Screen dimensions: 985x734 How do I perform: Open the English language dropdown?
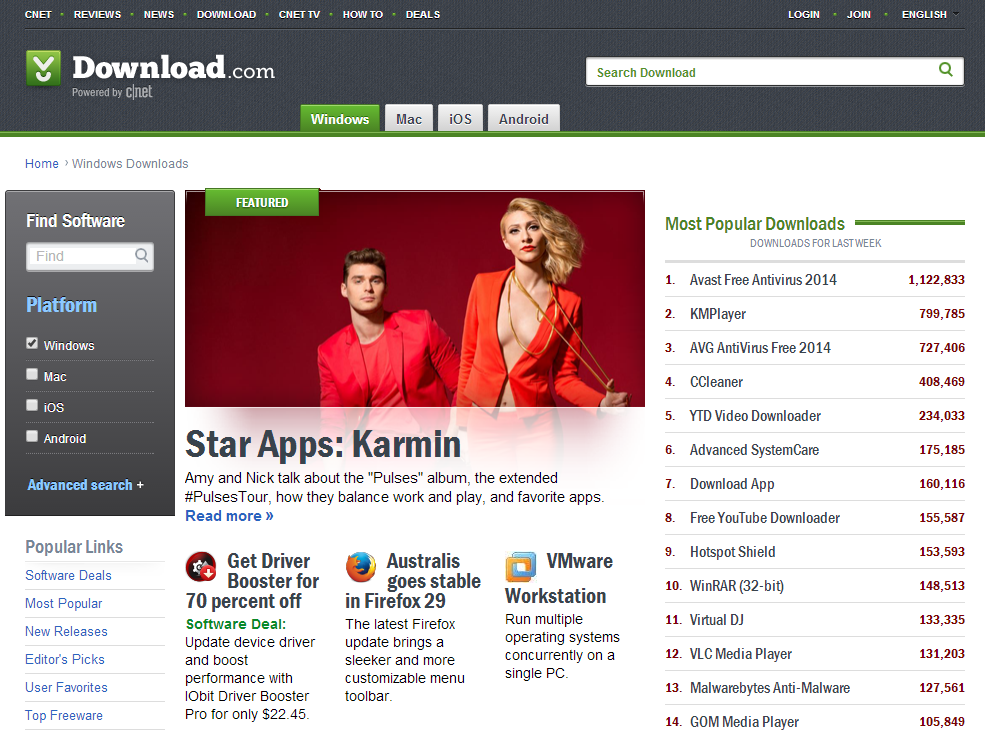click(x=930, y=14)
